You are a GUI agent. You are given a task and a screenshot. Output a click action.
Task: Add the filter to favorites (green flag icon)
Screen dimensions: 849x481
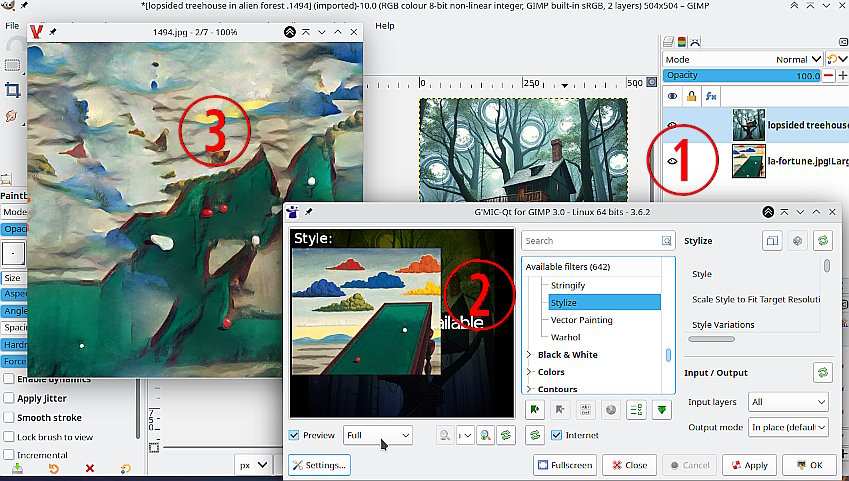coord(535,410)
